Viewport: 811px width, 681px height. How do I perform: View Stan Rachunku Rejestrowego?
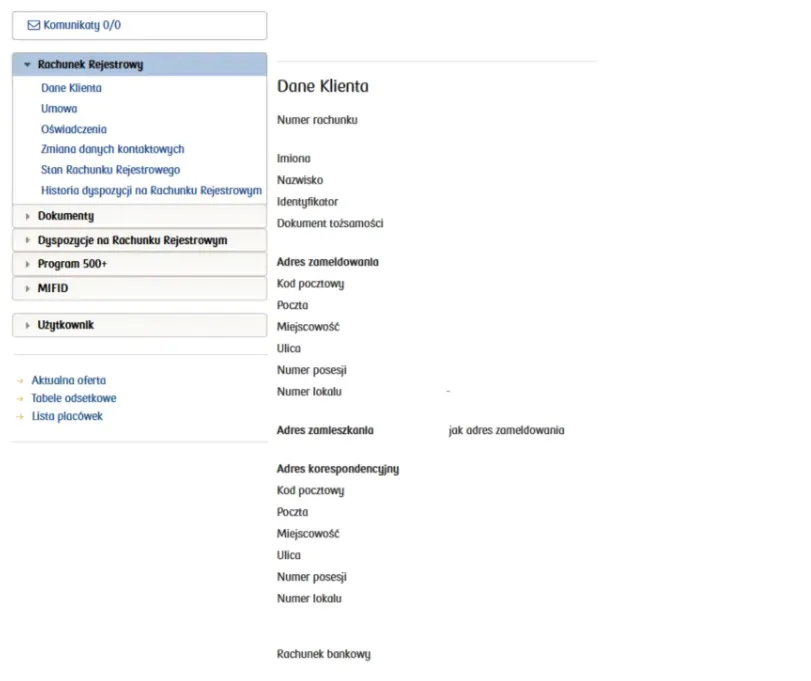click(110, 170)
